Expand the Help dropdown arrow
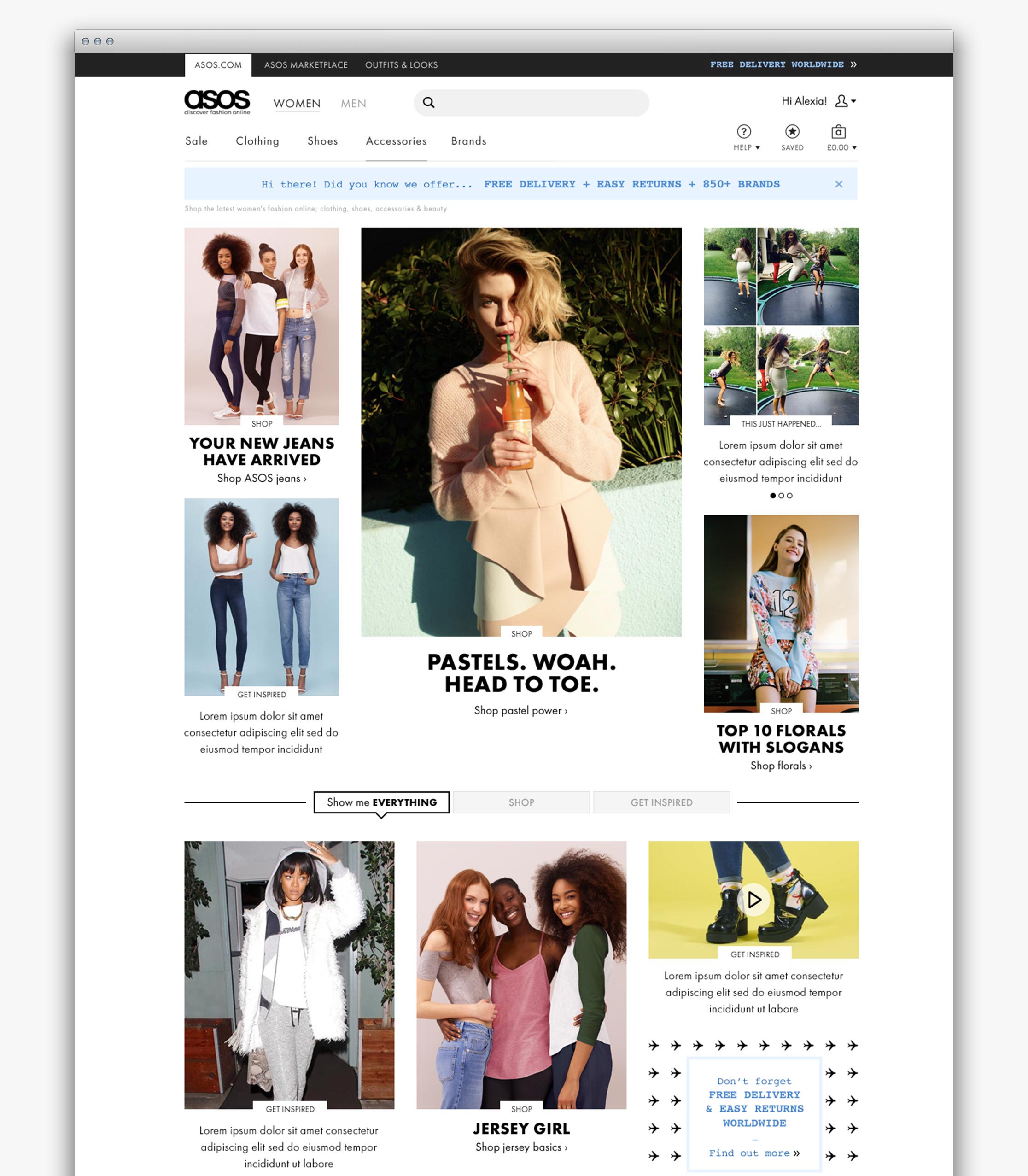This screenshot has width=1028, height=1176. [x=758, y=148]
